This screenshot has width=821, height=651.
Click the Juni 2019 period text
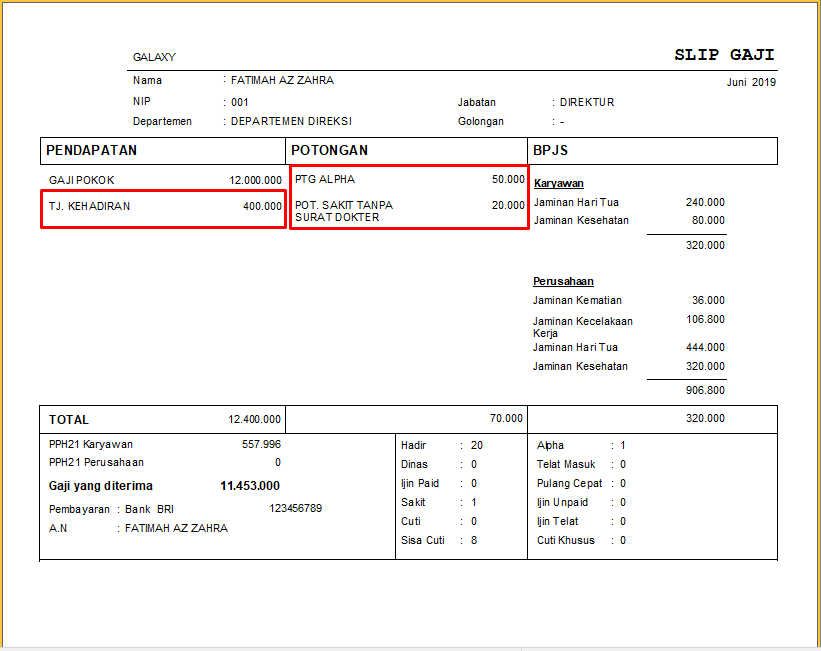click(x=750, y=82)
